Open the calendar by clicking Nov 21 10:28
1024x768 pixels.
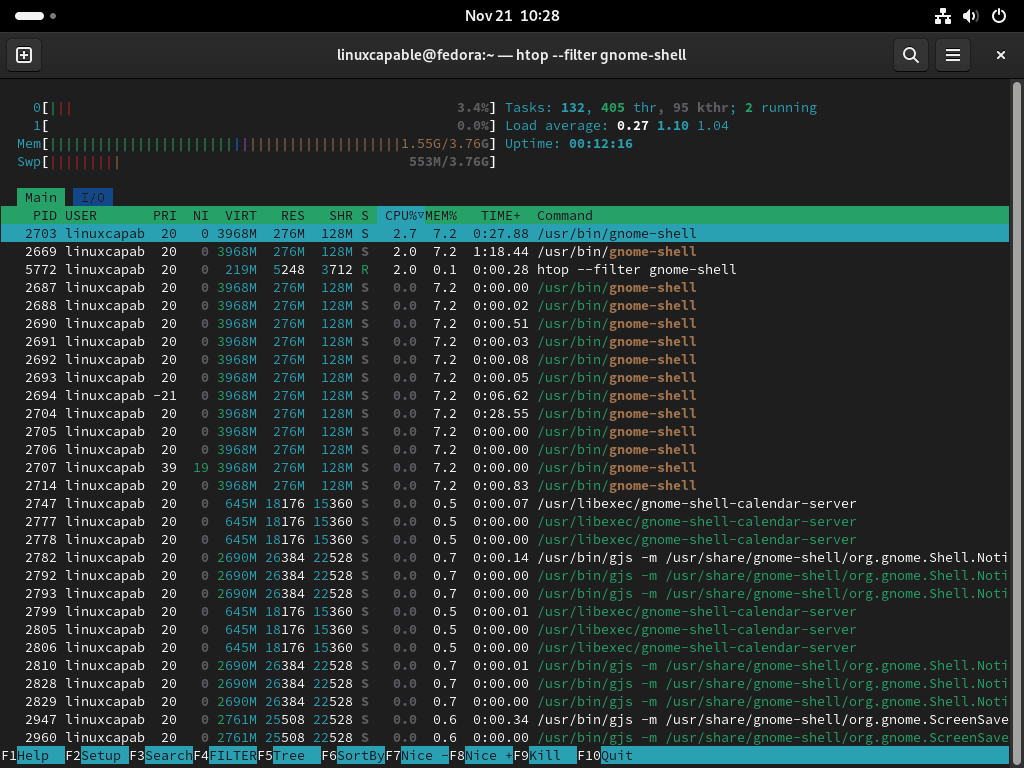coord(512,16)
